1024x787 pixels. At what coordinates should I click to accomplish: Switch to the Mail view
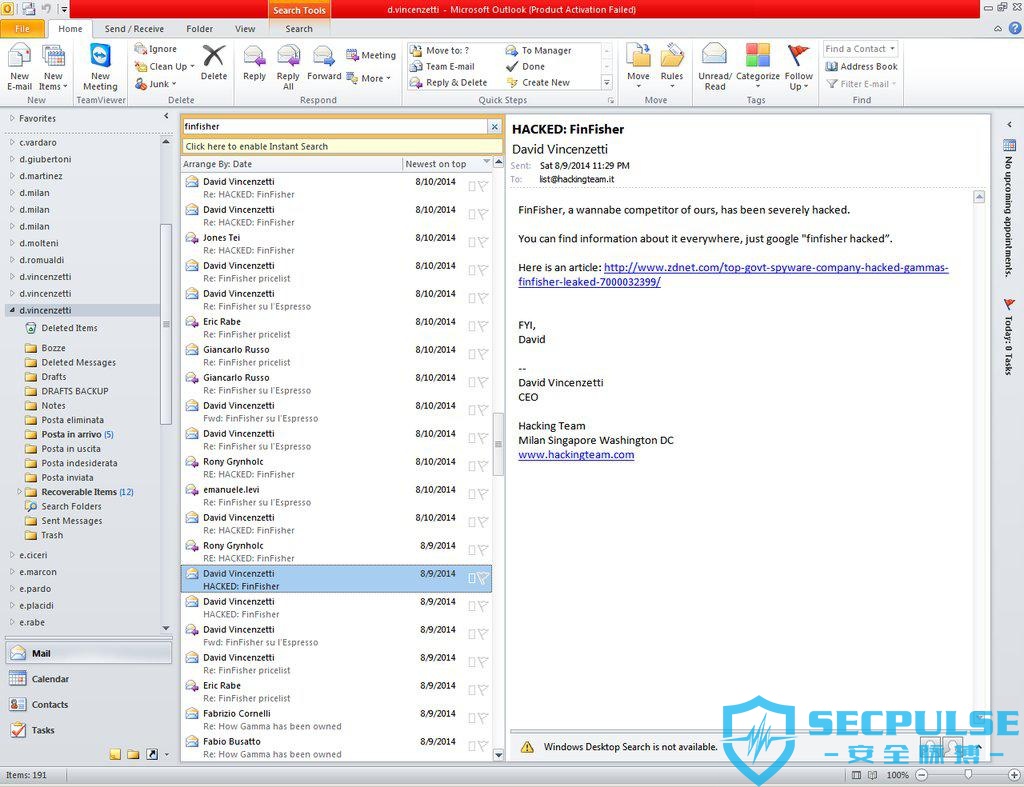point(88,653)
